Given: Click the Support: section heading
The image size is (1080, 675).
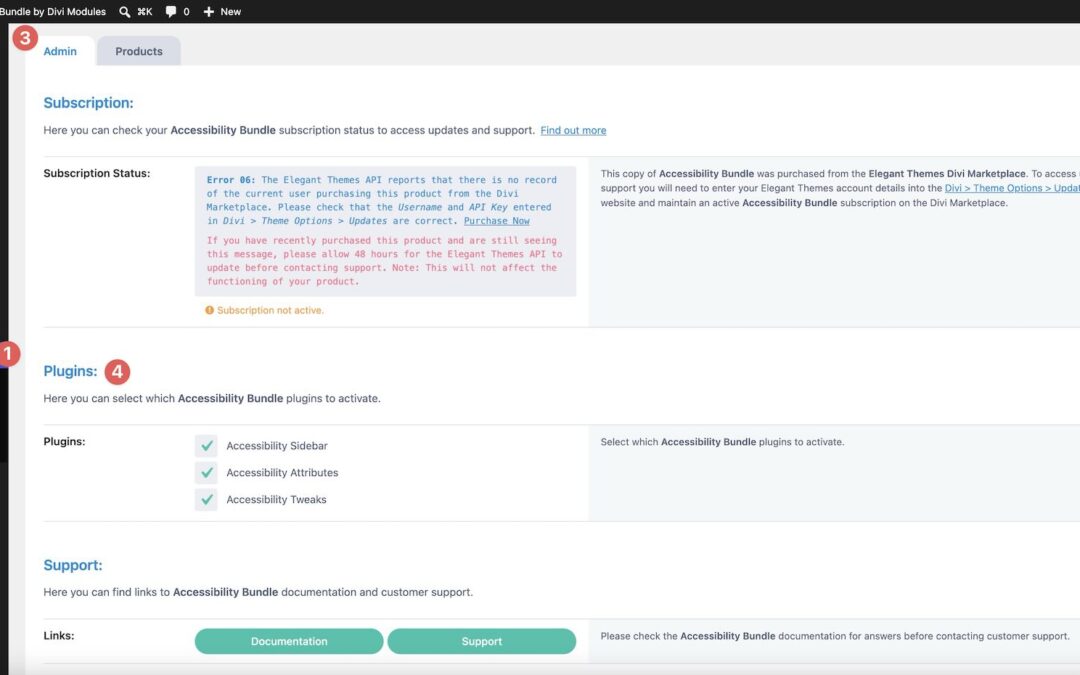Looking at the screenshot, I should click(73, 565).
